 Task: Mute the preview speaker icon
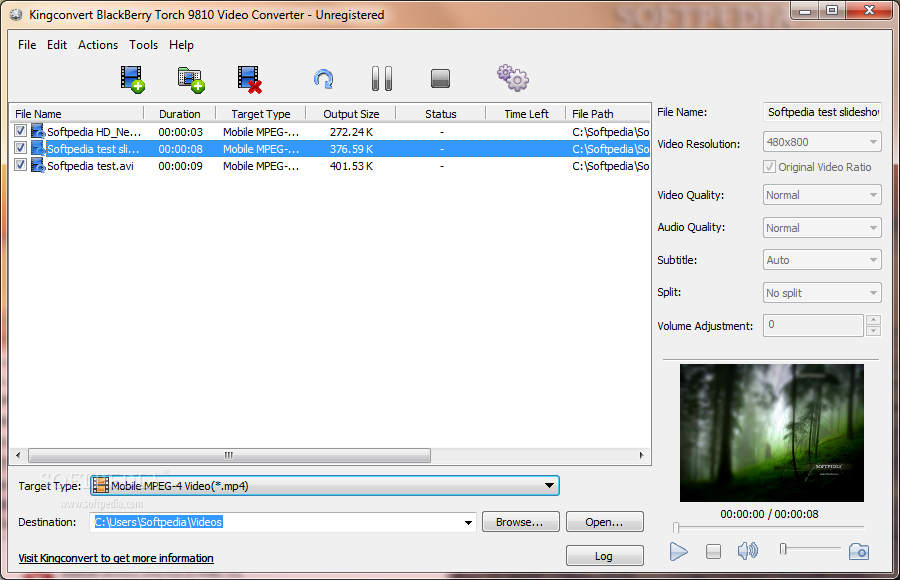747,551
